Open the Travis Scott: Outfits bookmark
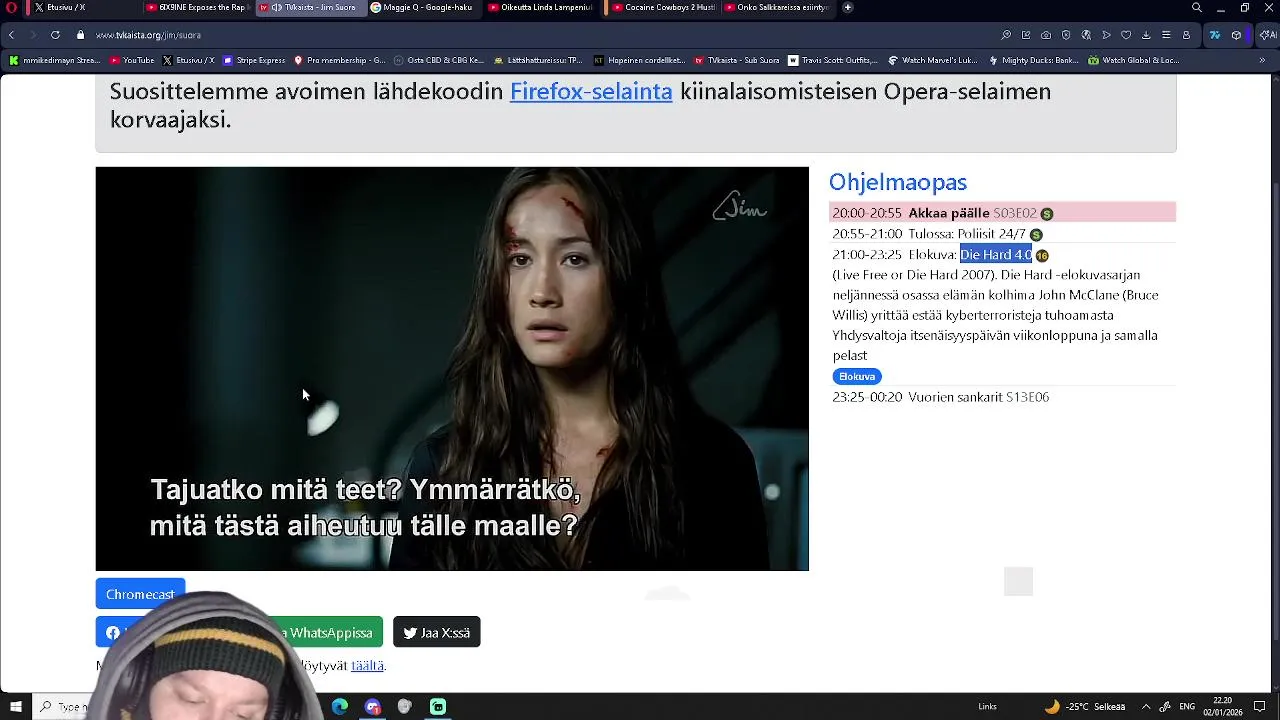 (833, 60)
